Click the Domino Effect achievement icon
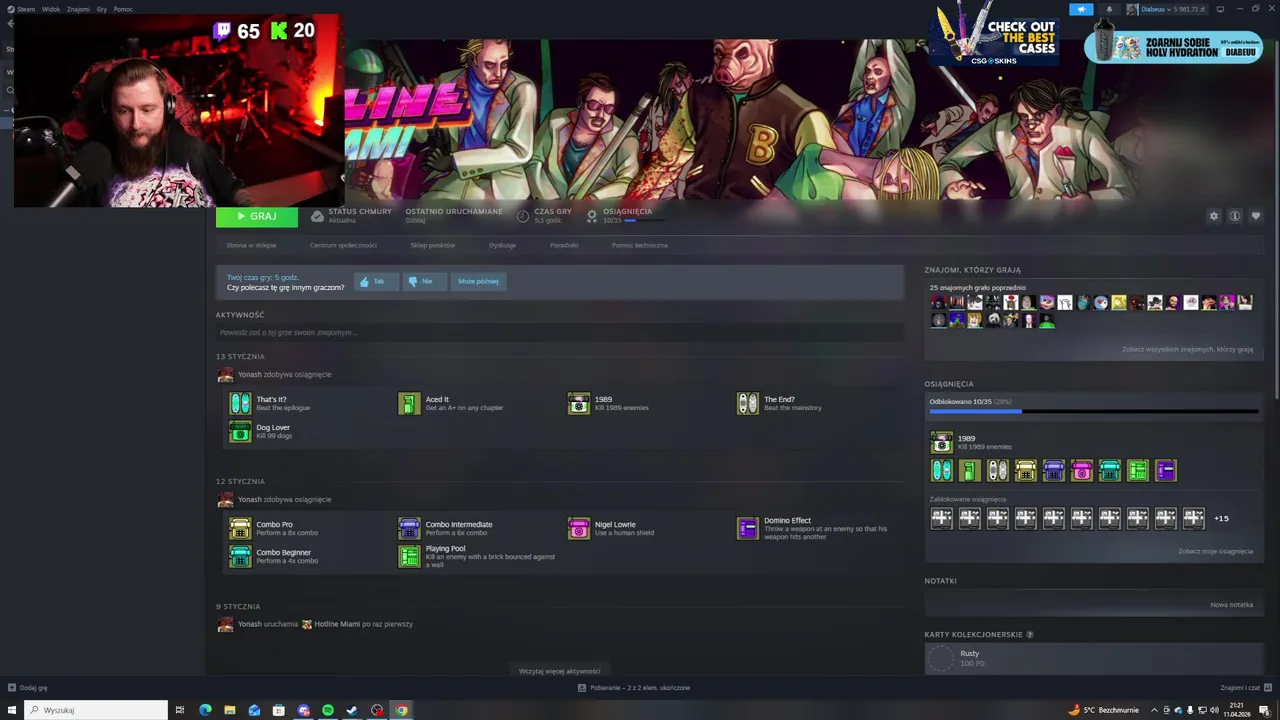1280x720 pixels. pyautogui.click(x=748, y=528)
